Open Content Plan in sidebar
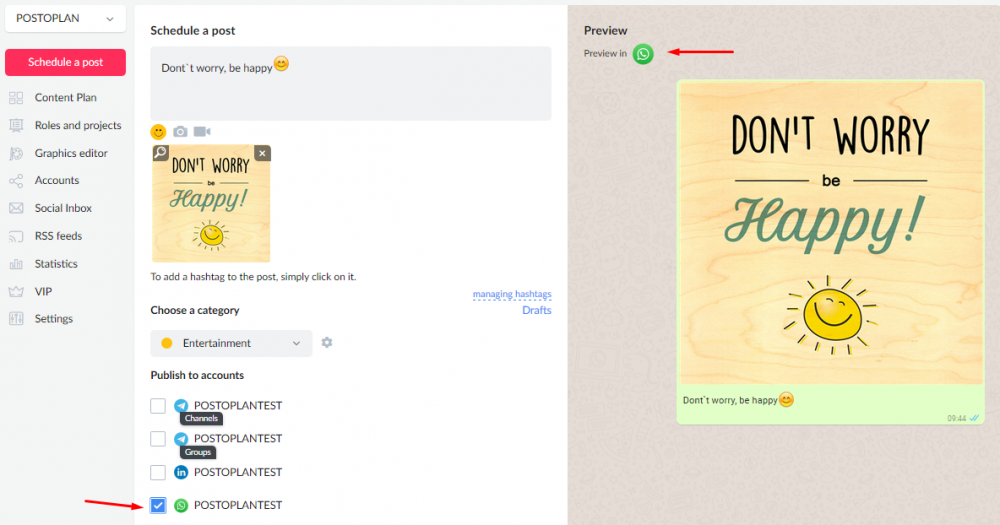1000x525 pixels. tap(66, 98)
